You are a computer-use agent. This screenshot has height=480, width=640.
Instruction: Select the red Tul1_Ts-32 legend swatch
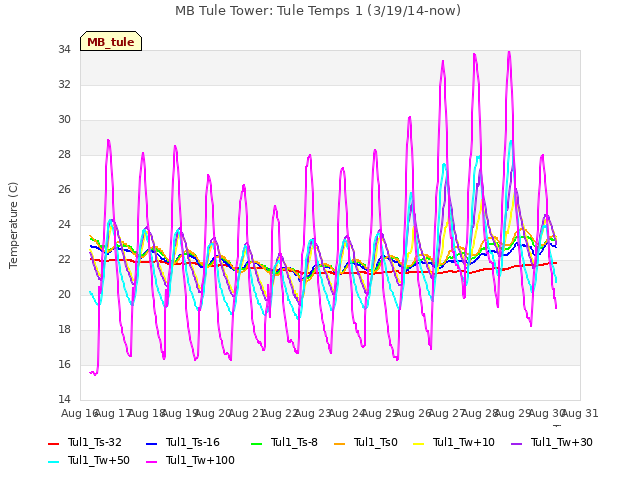53,443
